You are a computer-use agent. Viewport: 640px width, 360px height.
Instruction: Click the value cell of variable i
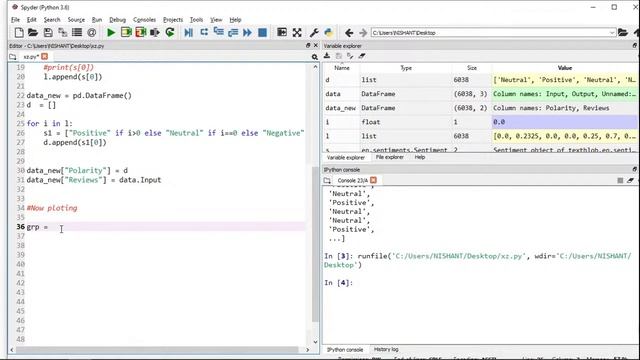564,122
